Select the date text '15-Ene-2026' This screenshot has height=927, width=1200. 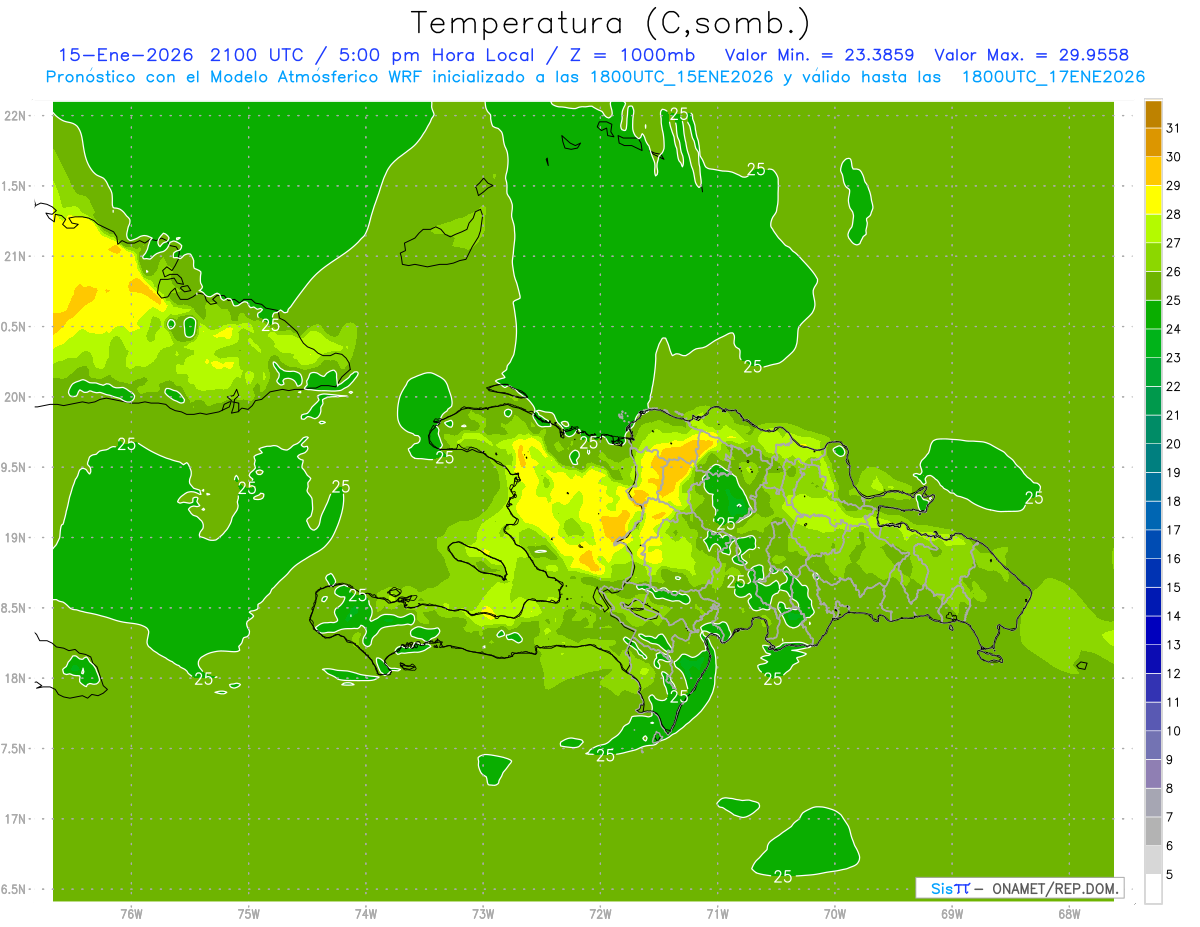click(126, 55)
